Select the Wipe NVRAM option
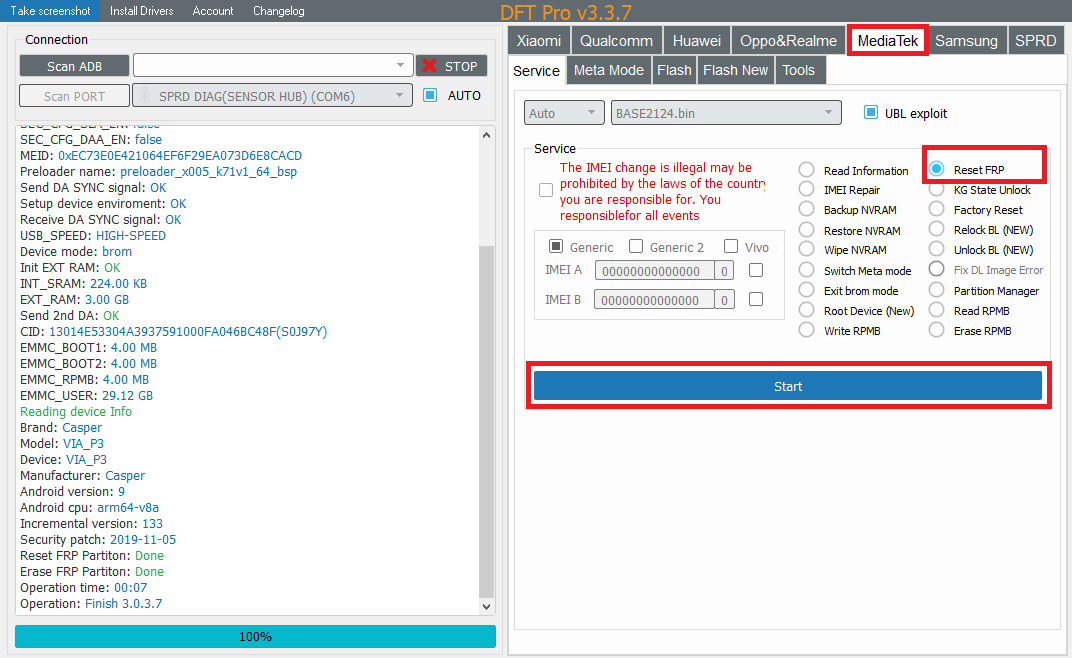The height and width of the screenshot is (658, 1072). [x=807, y=249]
